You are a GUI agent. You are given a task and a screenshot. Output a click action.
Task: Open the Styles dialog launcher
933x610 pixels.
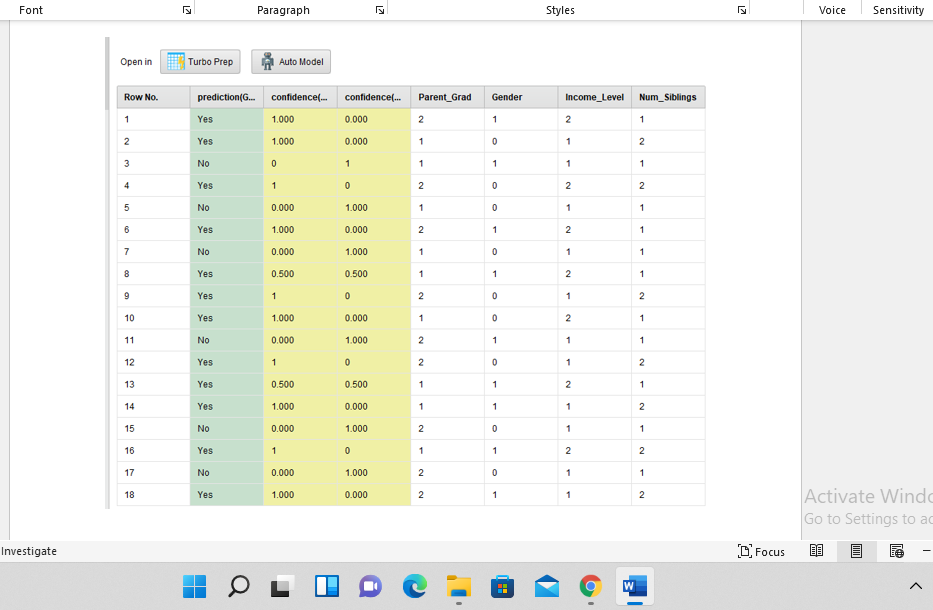click(x=741, y=9)
